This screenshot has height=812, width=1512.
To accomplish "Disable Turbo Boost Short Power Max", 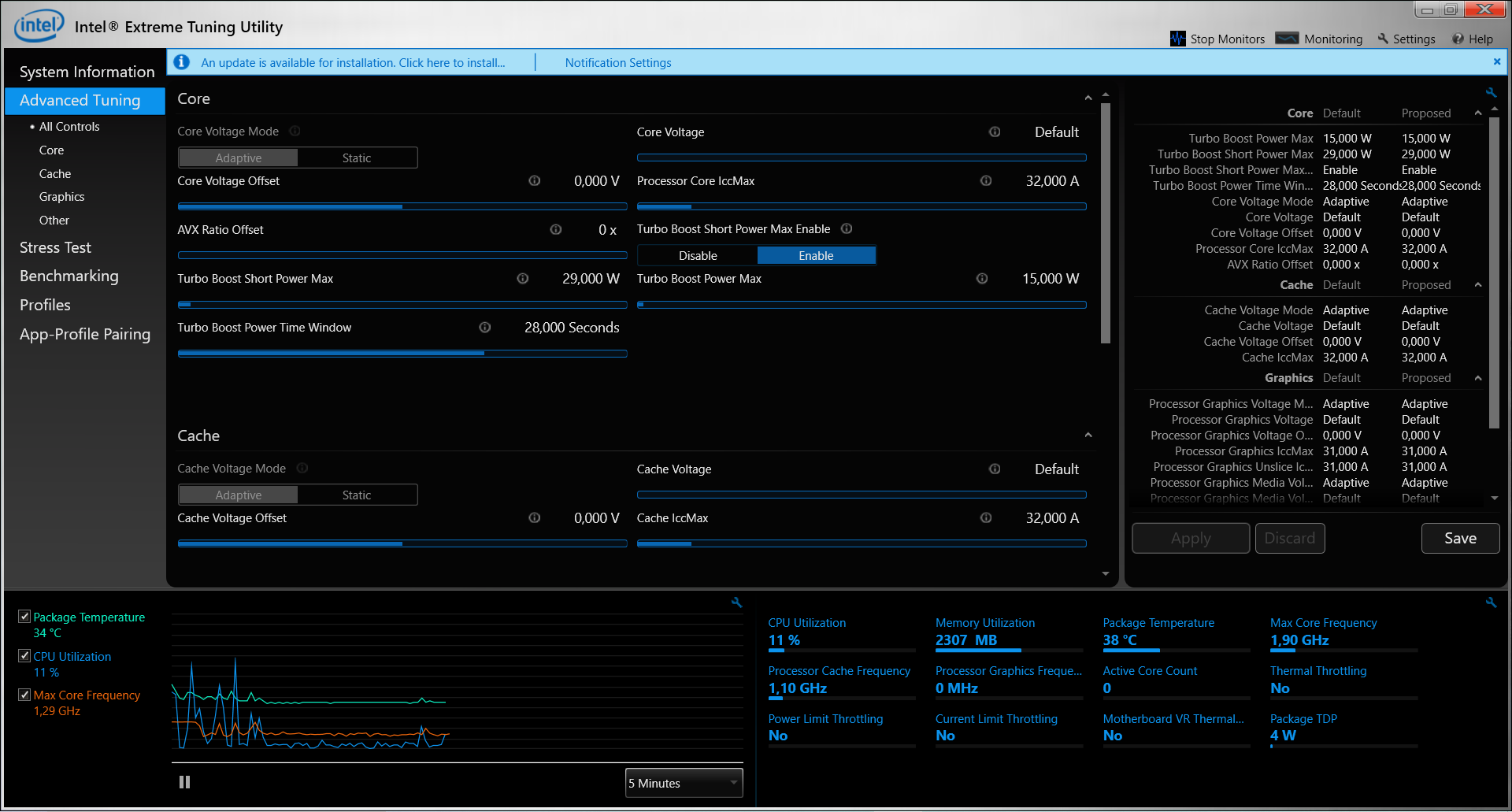I will [698, 255].
